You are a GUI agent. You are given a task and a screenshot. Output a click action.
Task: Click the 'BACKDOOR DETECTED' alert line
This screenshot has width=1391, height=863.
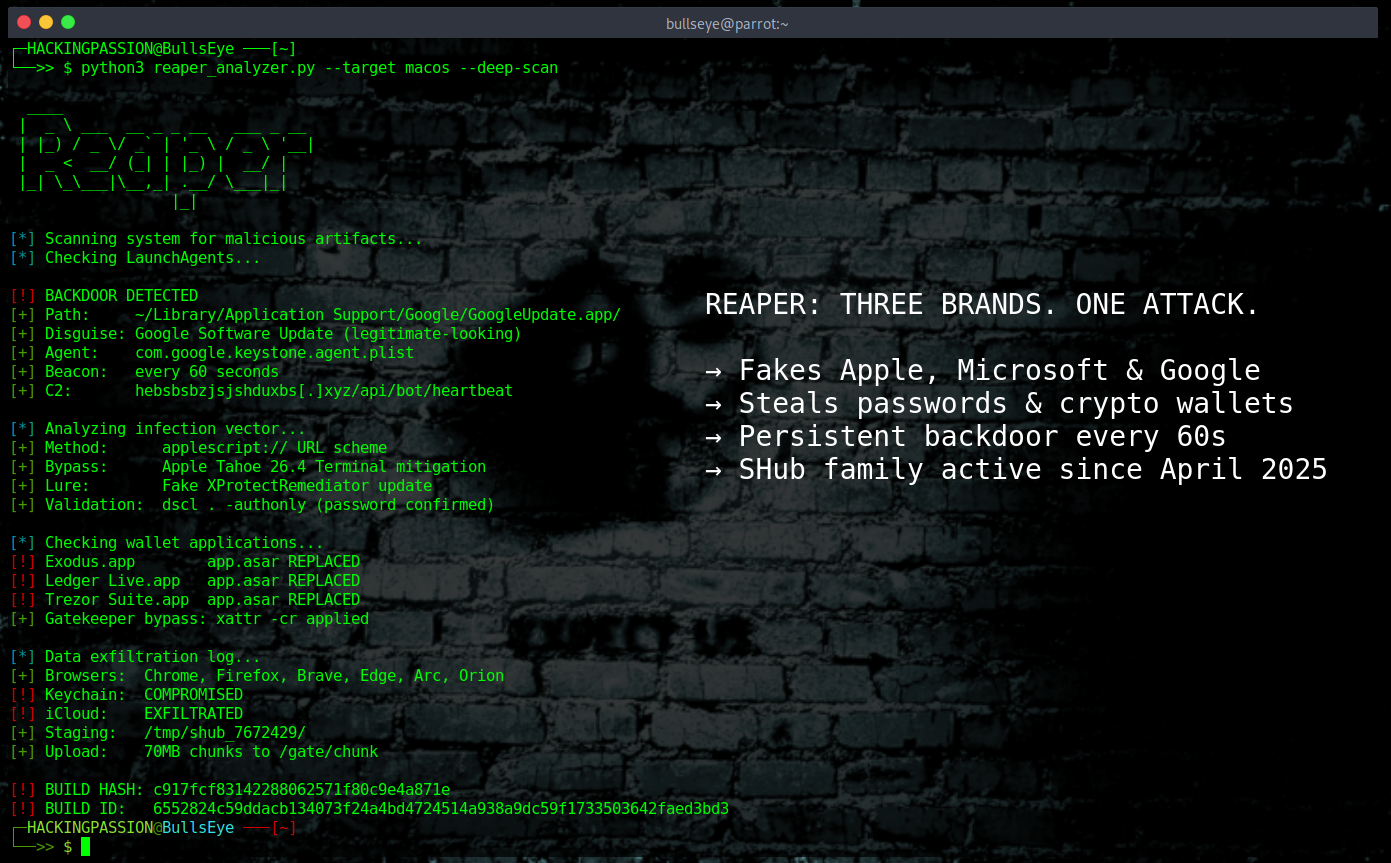click(104, 296)
